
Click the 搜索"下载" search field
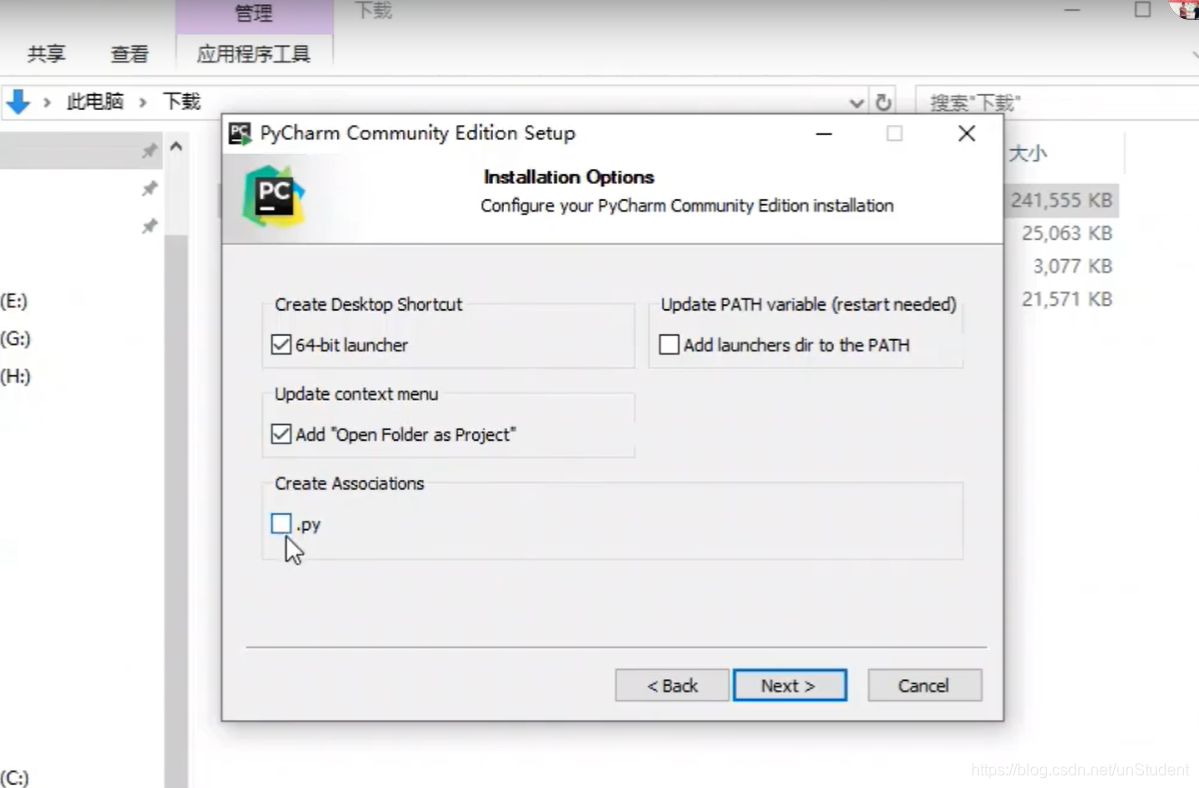tap(1059, 102)
